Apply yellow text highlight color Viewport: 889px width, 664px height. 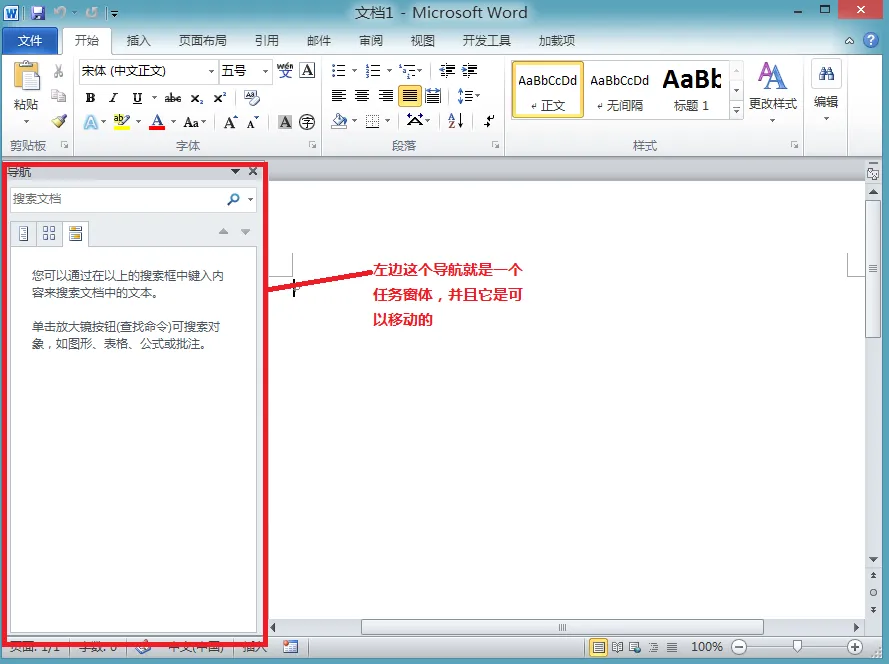(x=121, y=122)
